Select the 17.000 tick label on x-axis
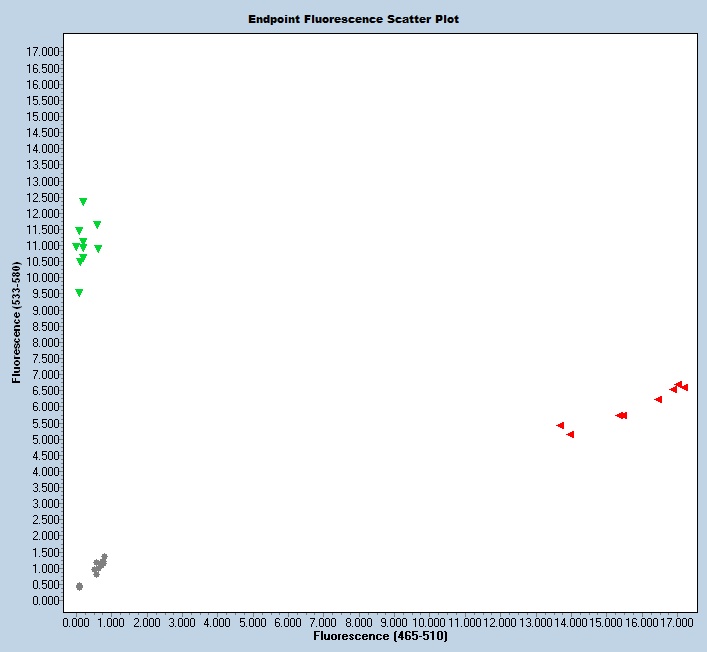This screenshot has width=707, height=652. (x=676, y=622)
